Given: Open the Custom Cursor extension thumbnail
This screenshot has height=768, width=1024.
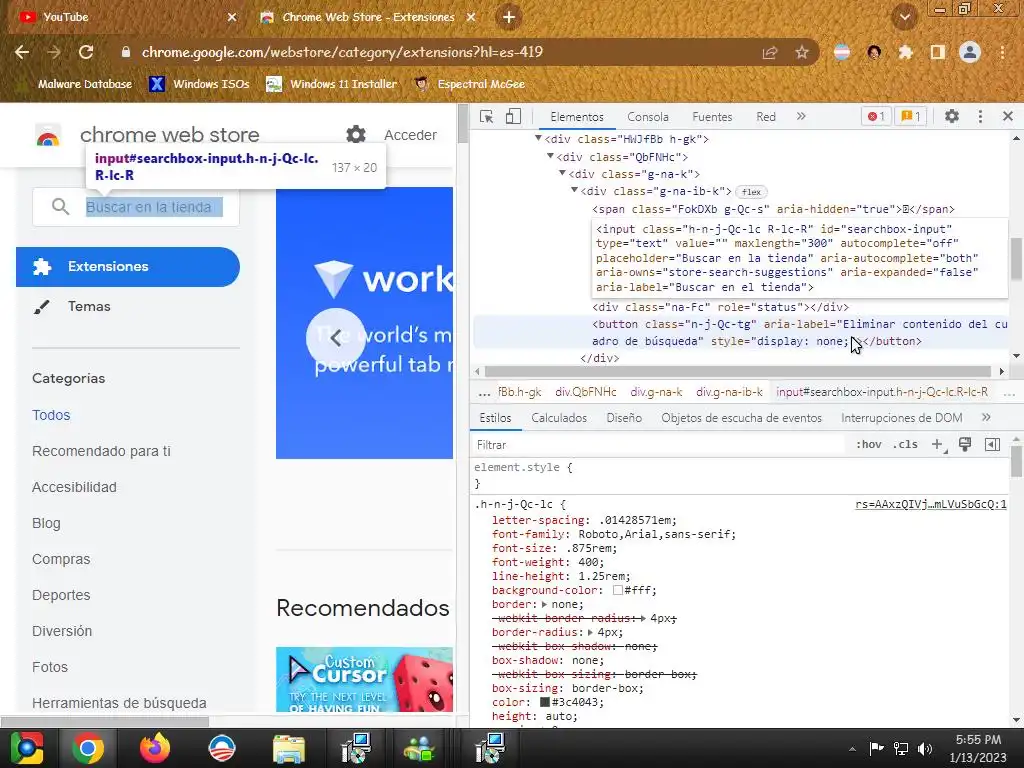Looking at the screenshot, I should [x=364, y=680].
